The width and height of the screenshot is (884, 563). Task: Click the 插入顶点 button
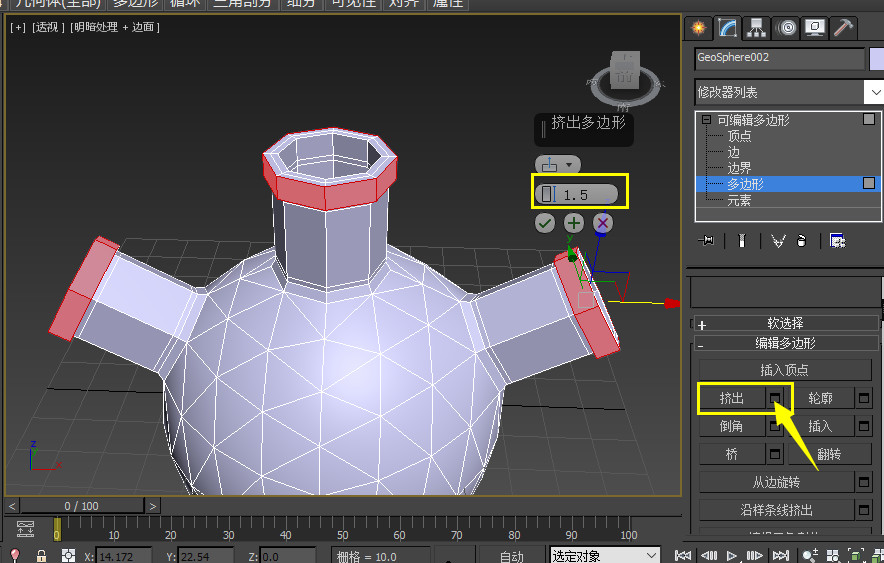(785, 370)
